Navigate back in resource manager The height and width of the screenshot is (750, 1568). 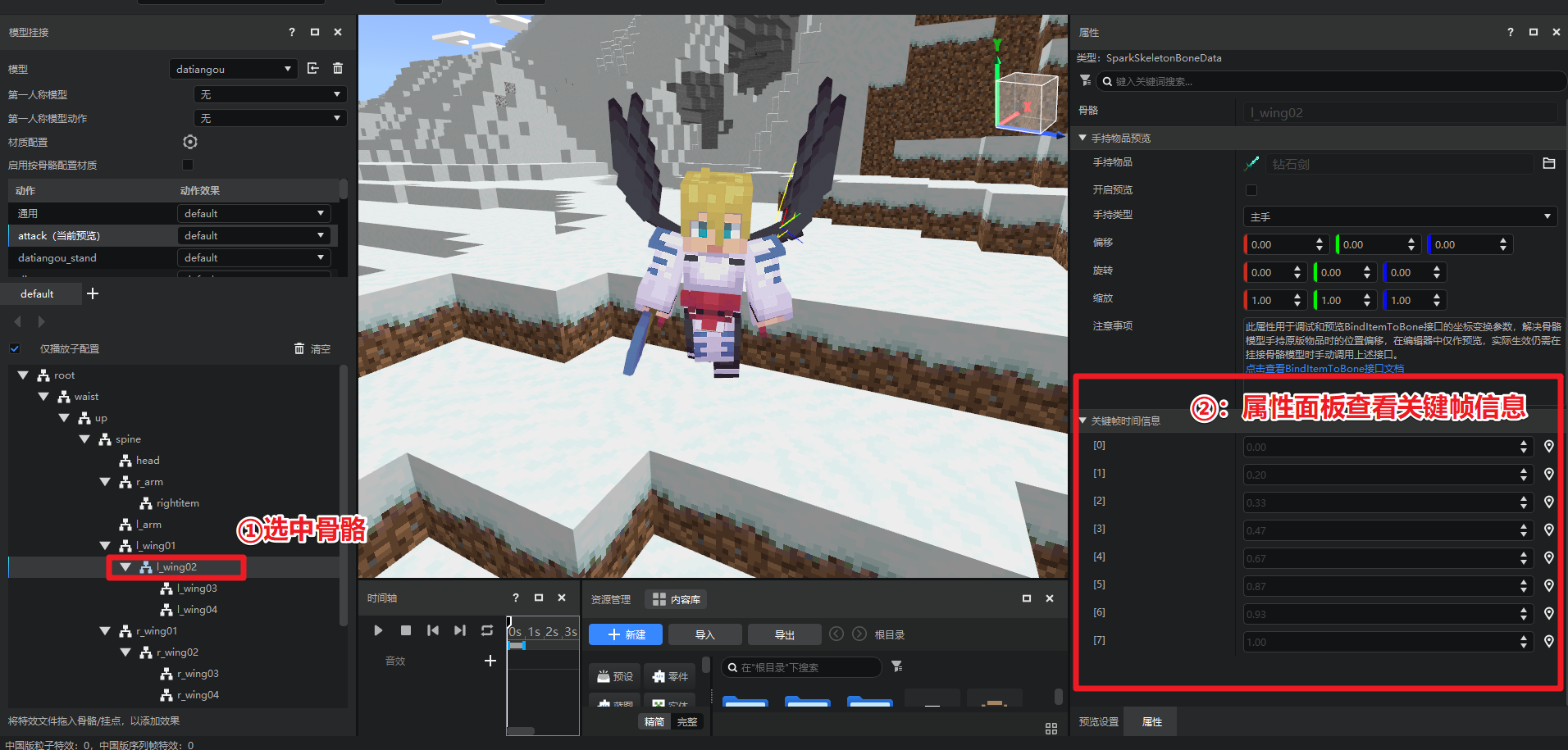click(836, 634)
